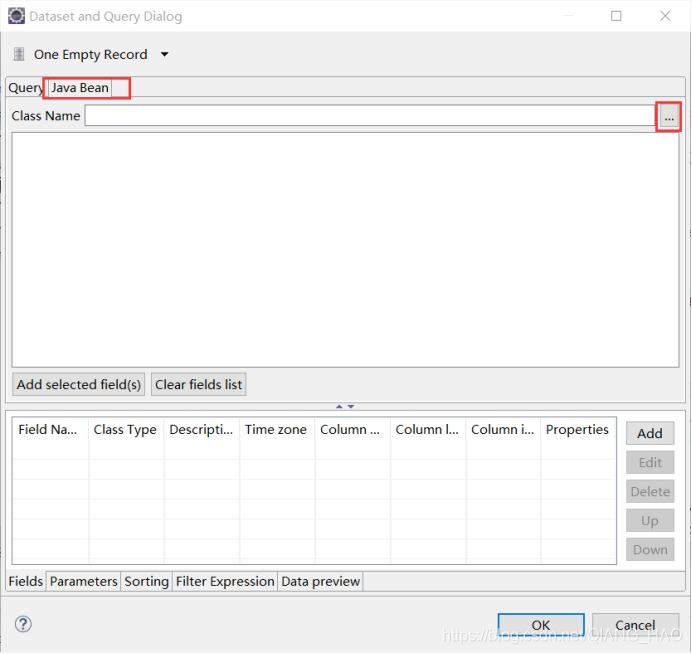Click the Cancel button

pos(635,625)
